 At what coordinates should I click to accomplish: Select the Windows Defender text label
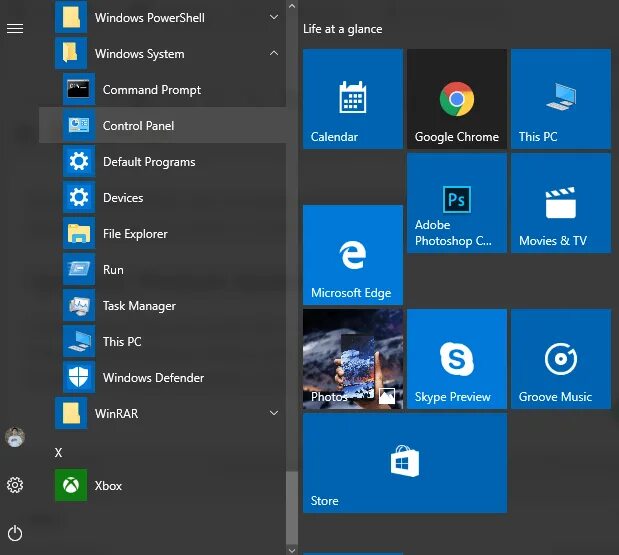pos(153,377)
